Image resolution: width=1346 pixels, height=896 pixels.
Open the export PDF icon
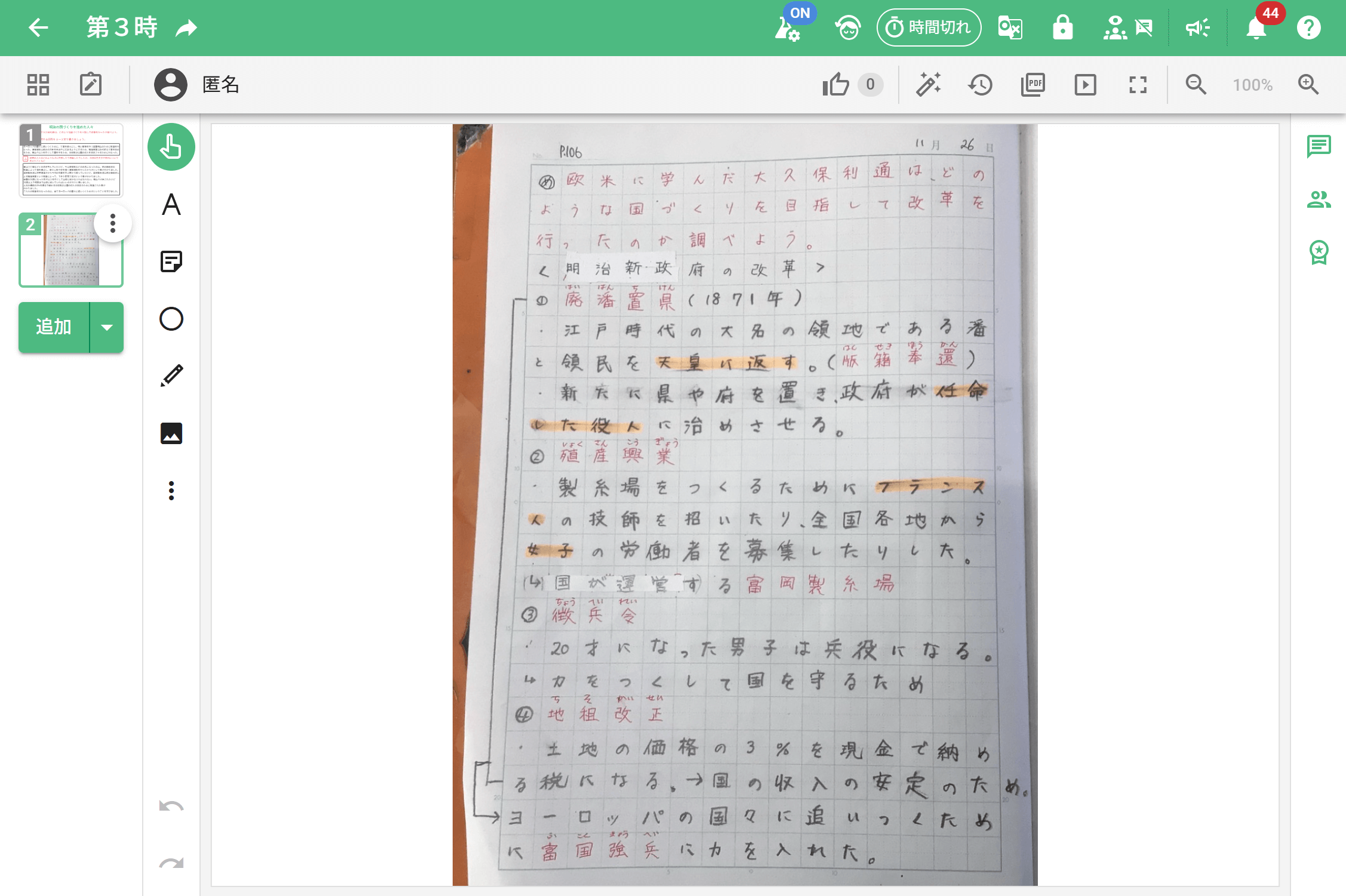coord(1032,85)
